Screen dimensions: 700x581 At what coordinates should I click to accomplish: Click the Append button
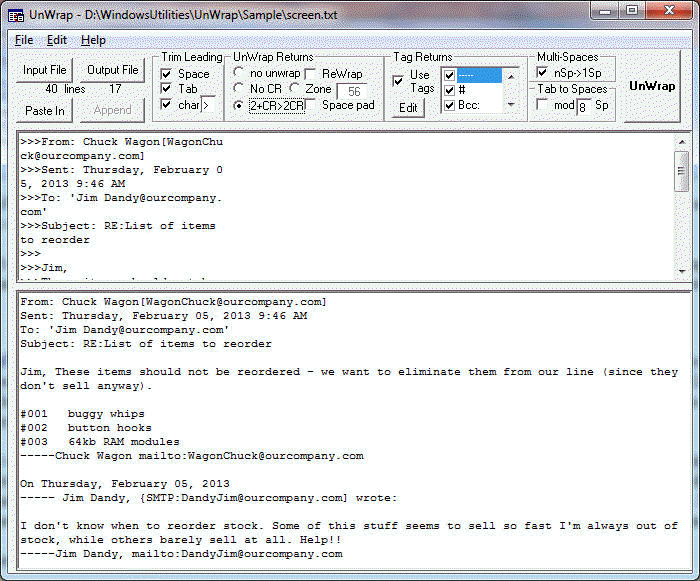pyautogui.click(x=112, y=110)
